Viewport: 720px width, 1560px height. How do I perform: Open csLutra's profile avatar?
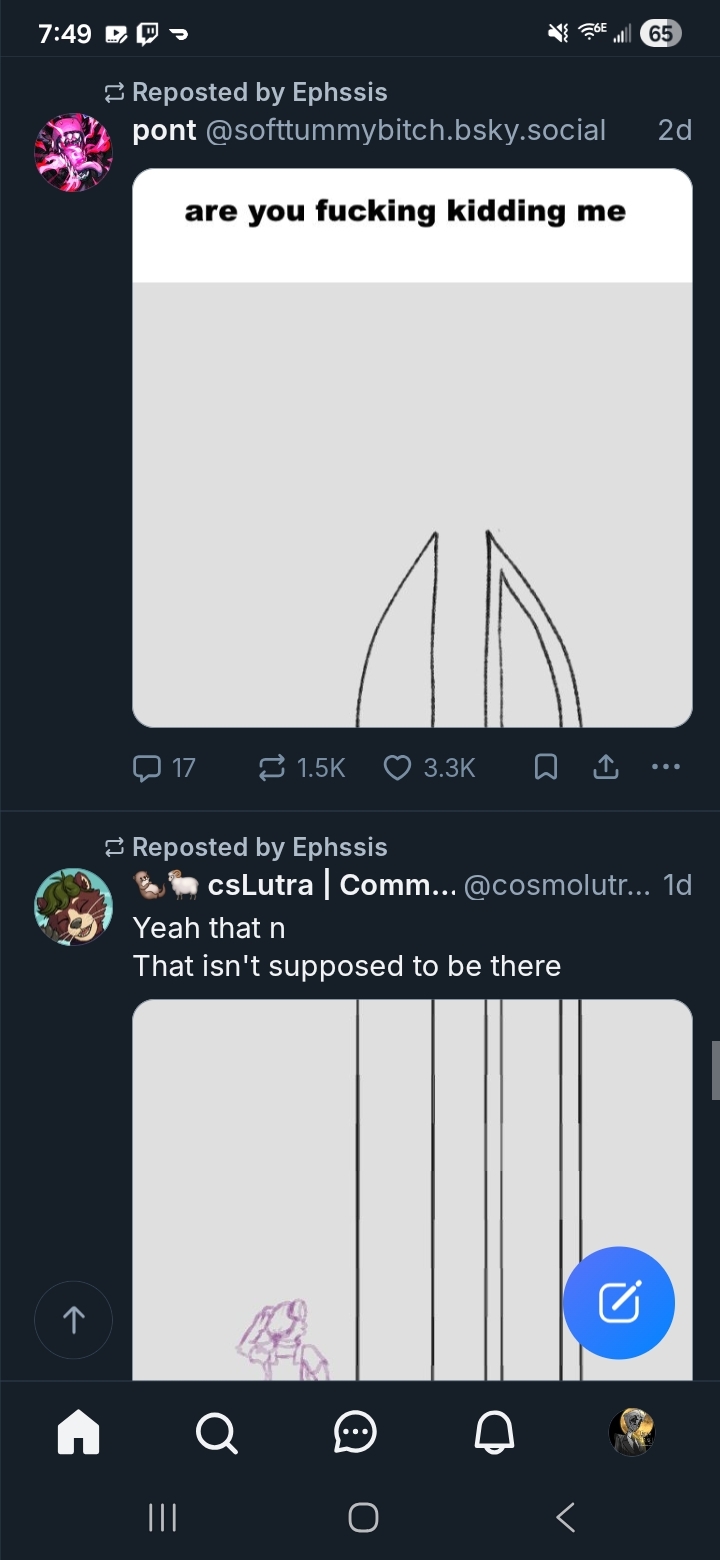pyautogui.click(x=73, y=906)
